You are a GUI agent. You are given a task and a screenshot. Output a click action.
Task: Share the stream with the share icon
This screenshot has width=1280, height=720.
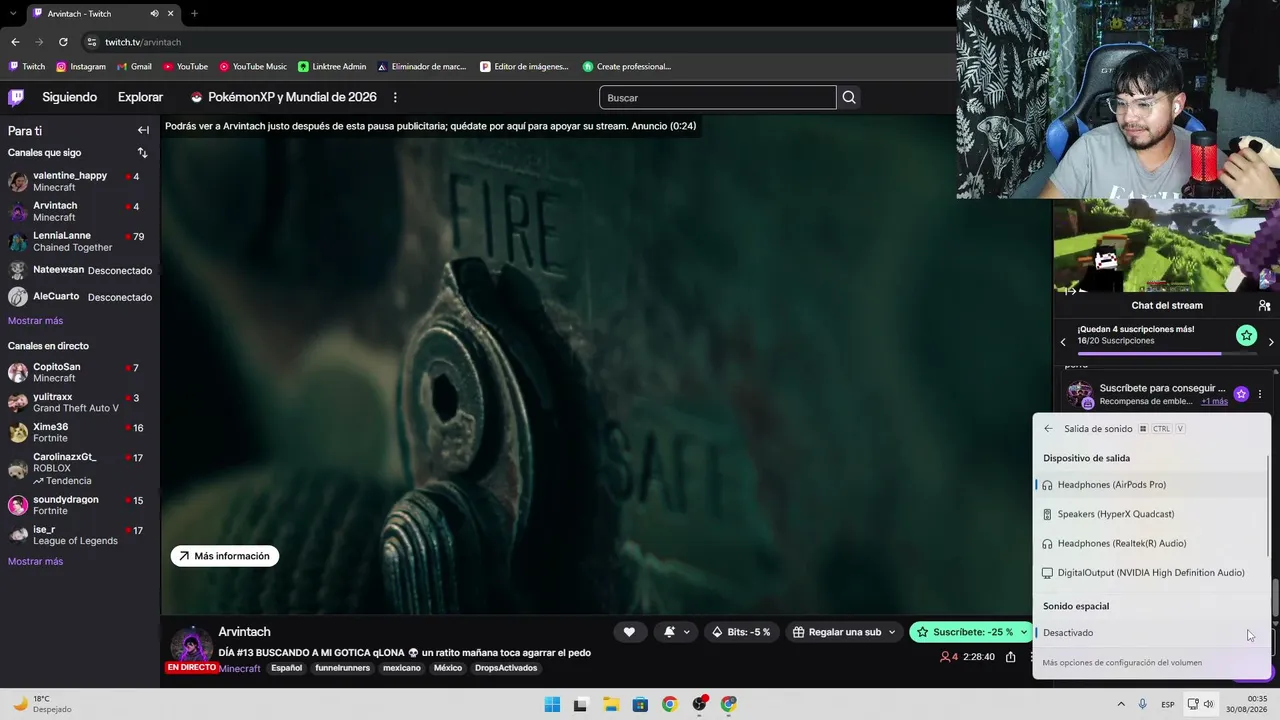(1011, 657)
